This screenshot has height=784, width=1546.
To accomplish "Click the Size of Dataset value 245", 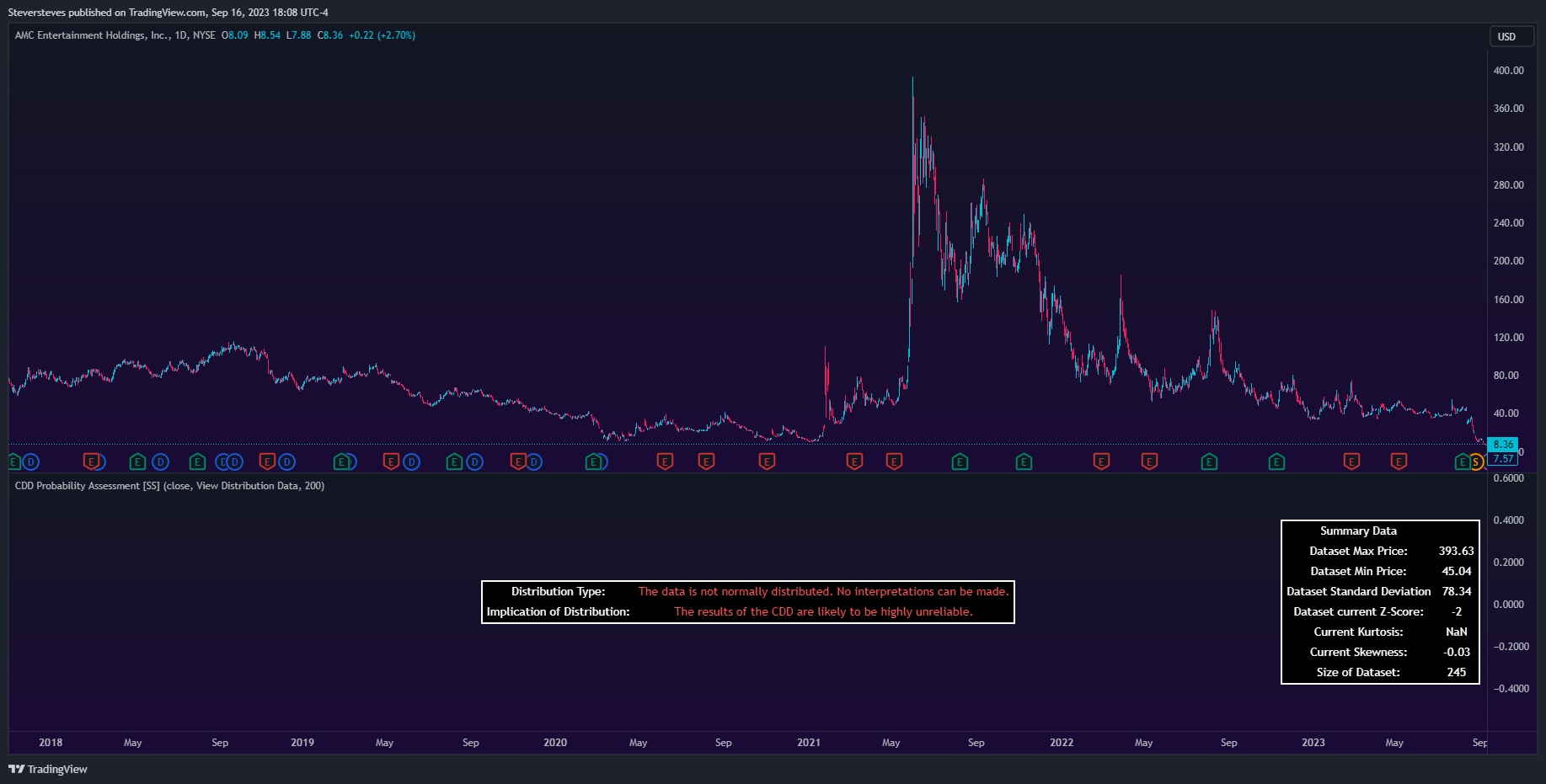I will tap(1457, 673).
